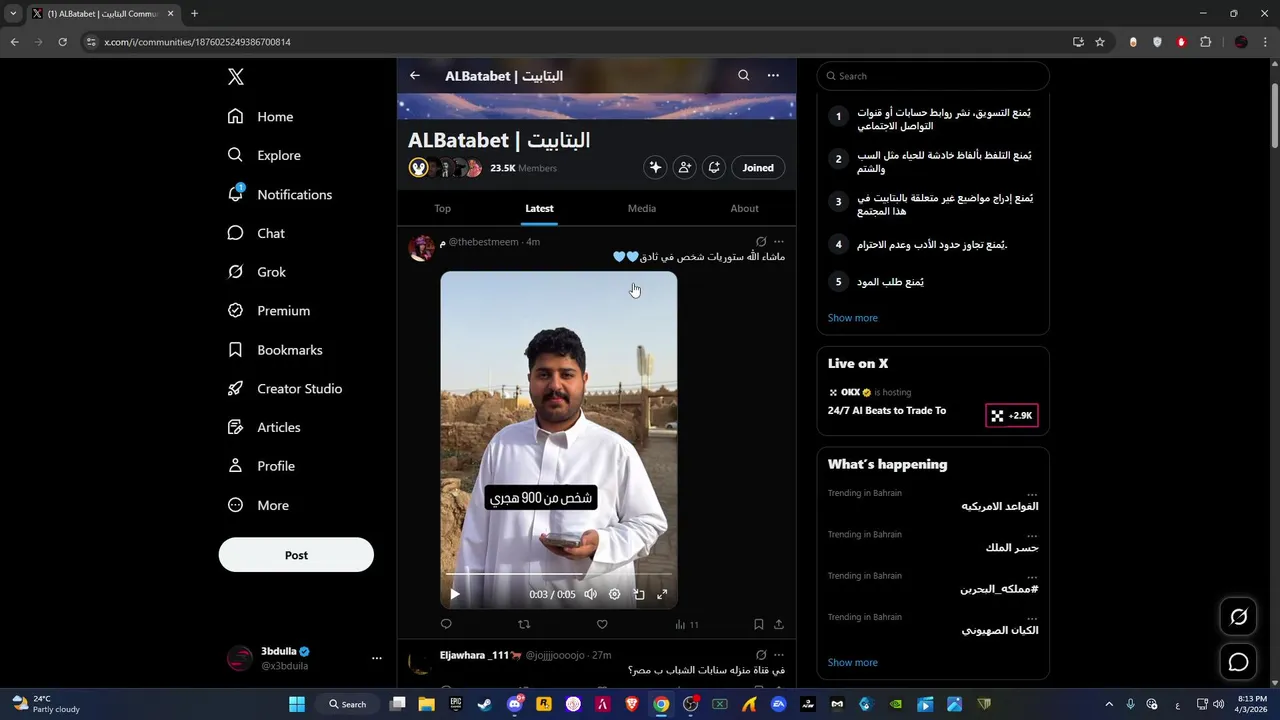Open the floating messages chat button
The width and height of the screenshot is (1280, 720).
click(x=1239, y=662)
